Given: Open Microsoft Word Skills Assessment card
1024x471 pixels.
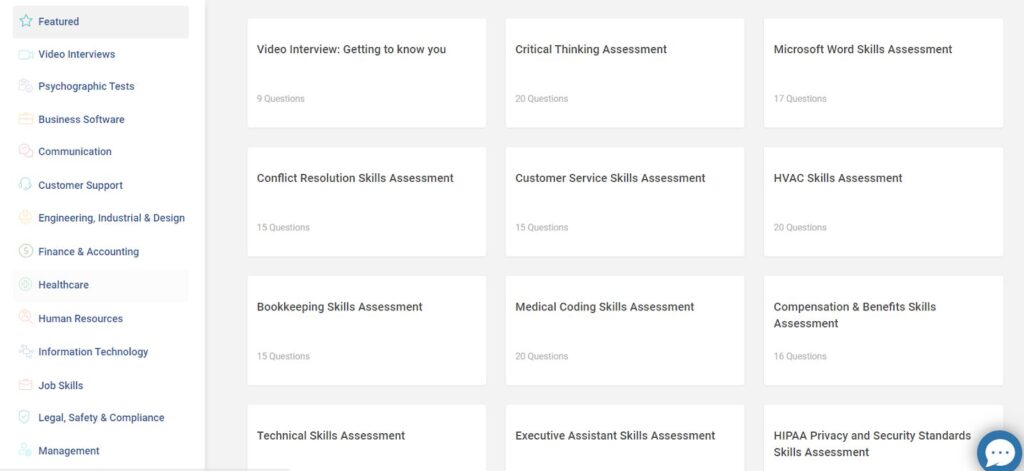Looking at the screenshot, I should tap(884, 73).
